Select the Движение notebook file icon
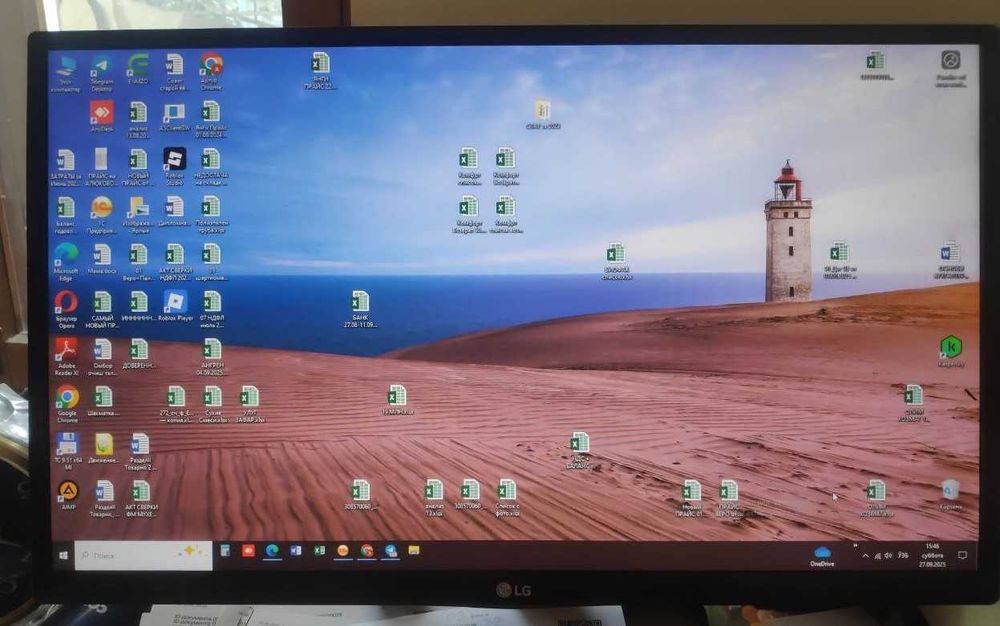 (103, 448)
